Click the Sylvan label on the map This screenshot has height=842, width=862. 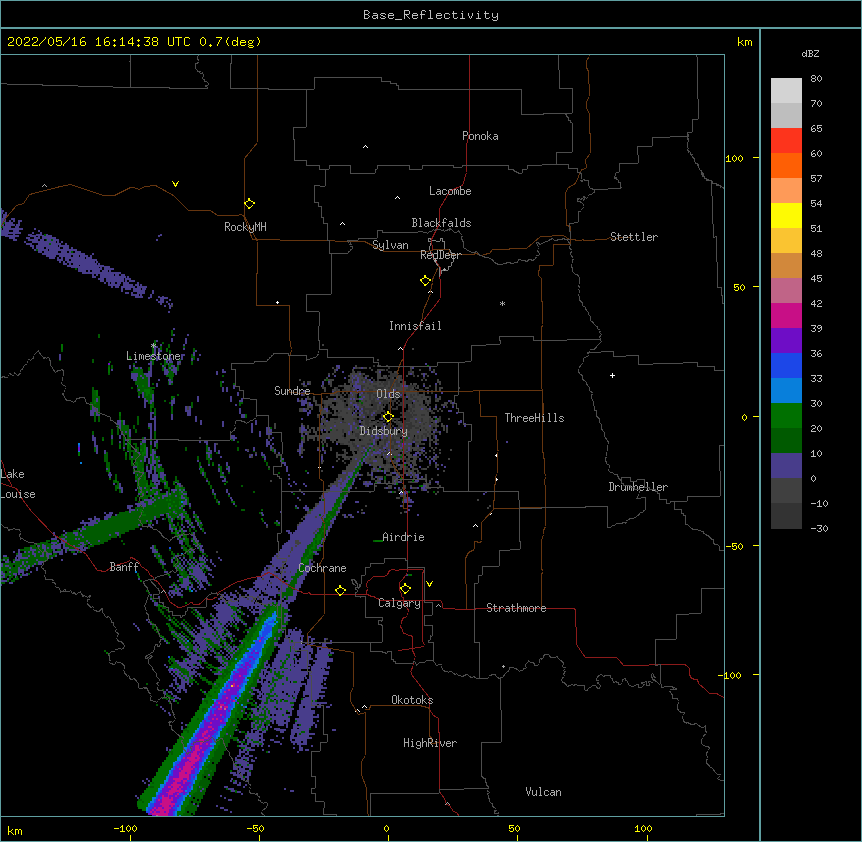point(390,245)
